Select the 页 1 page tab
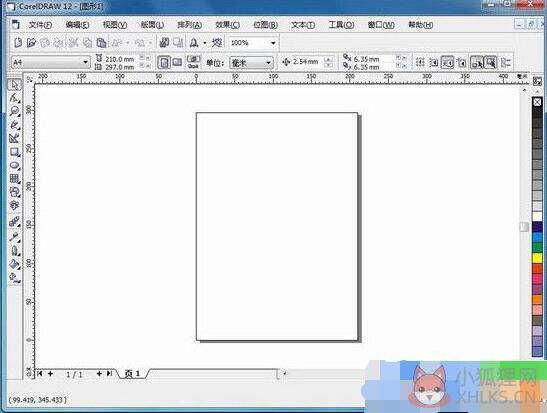Image resolution: width=547 pixels, height=413 pixels. (x=133, y=374)
